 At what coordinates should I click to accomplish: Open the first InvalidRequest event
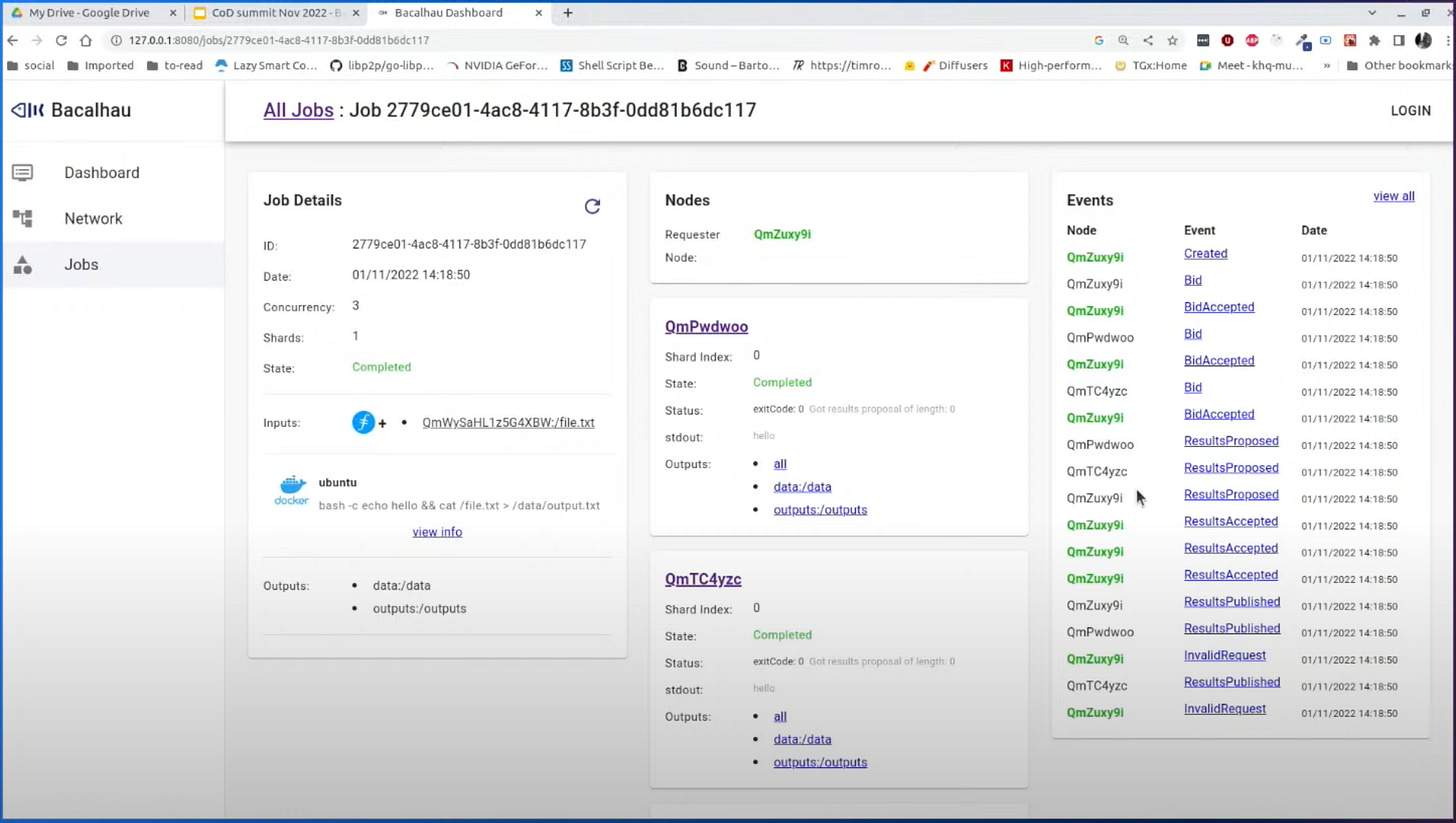tap(1225, 655)
